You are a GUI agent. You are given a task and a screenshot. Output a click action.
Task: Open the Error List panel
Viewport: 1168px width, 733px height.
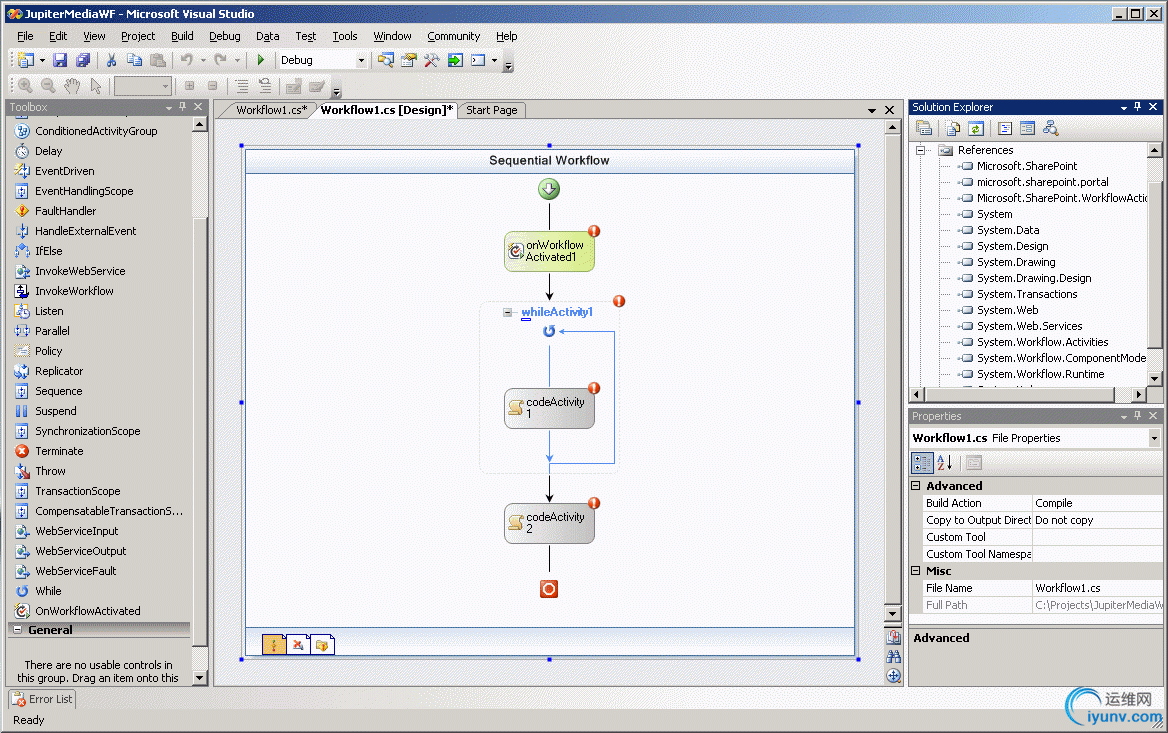(43, 699)
